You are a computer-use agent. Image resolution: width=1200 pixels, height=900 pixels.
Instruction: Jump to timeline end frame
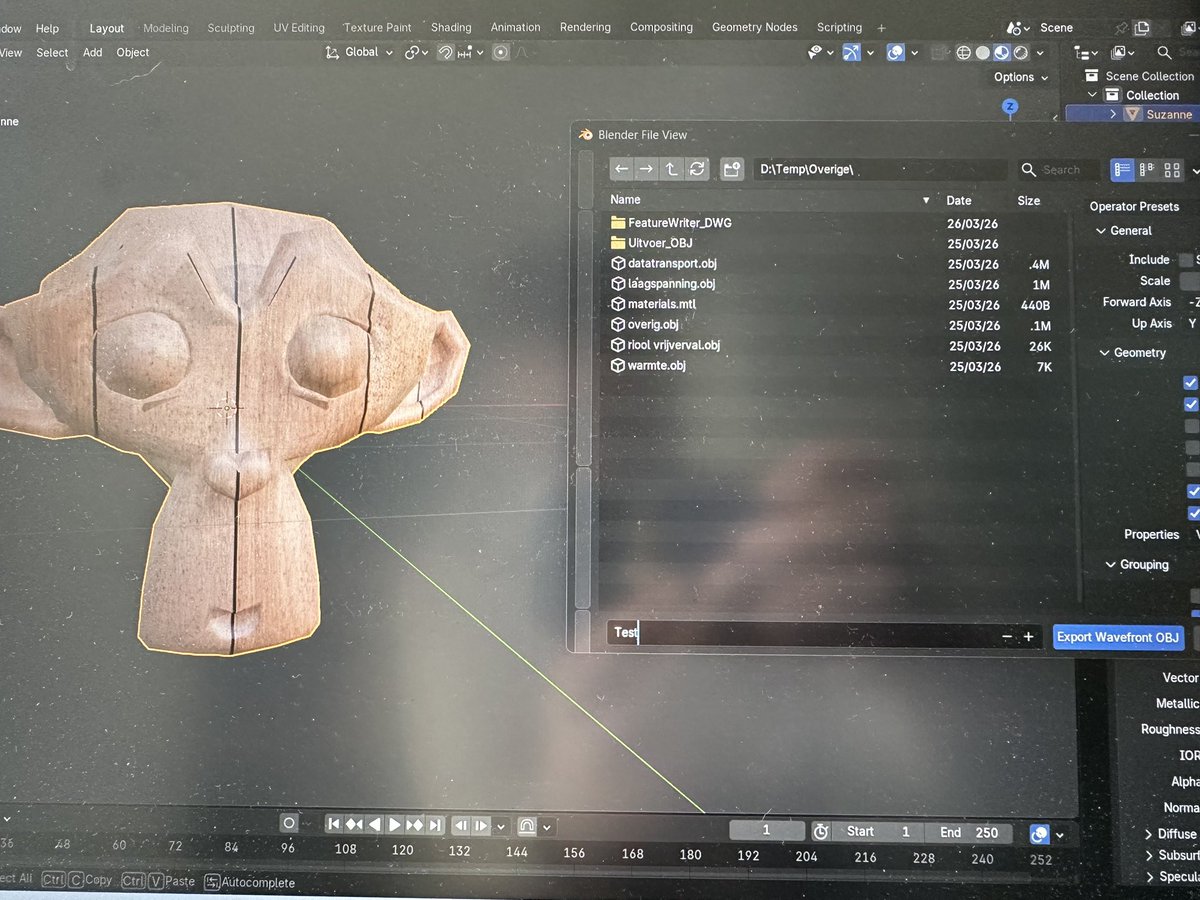click(x=435, y=825)
